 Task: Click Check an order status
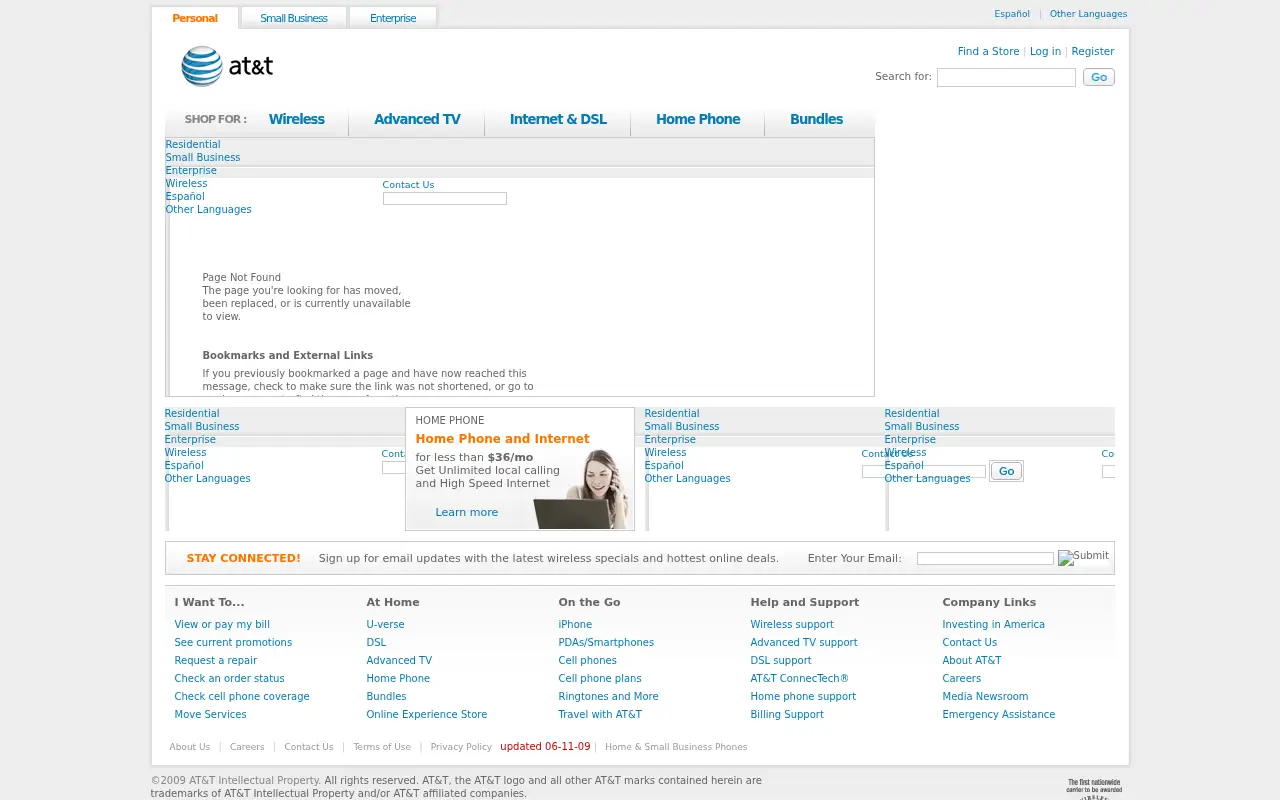[229, 678]
